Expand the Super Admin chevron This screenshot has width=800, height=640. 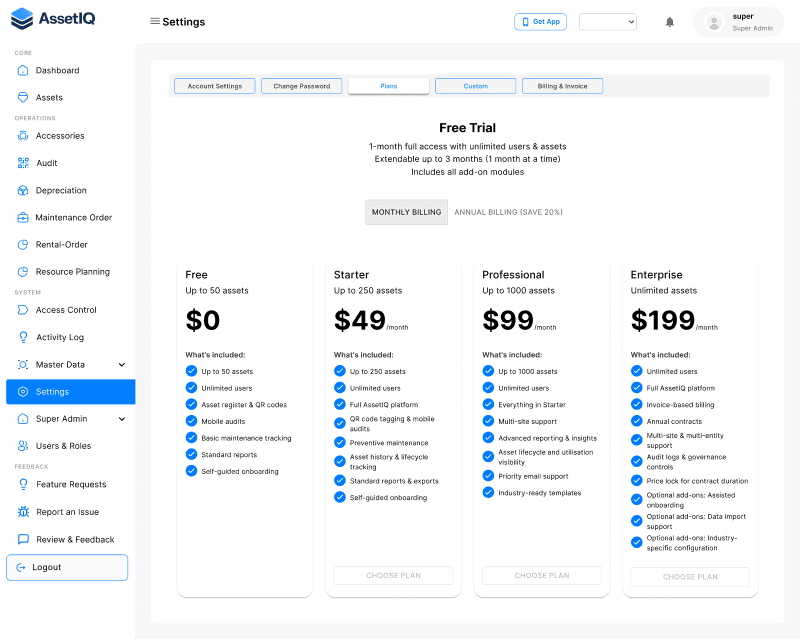point(122,419)
